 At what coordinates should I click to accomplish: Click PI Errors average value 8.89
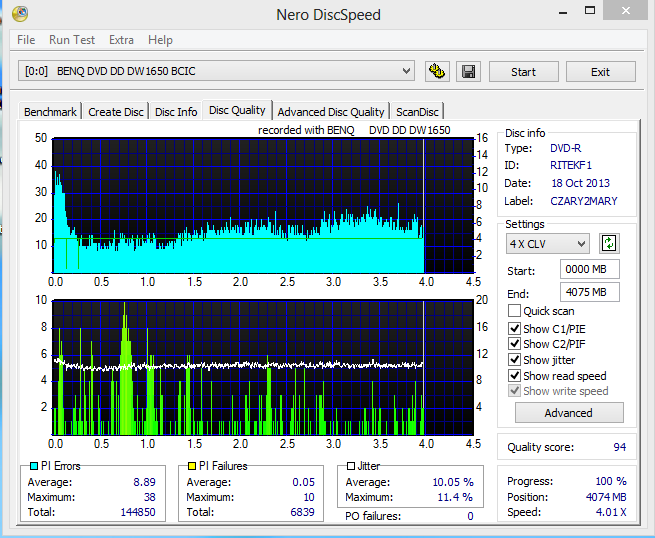coord(144,482)
